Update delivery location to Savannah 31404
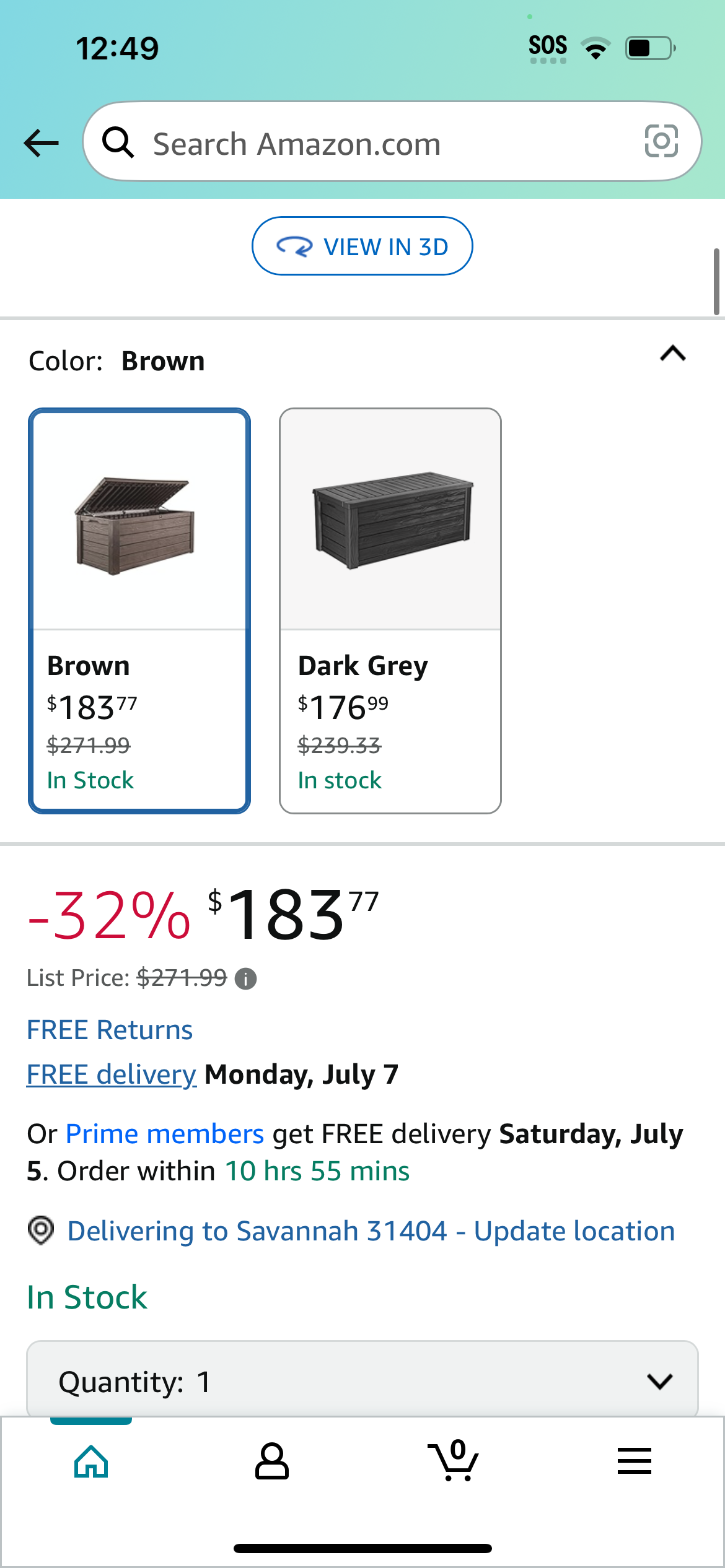Viewport: 725px width, 1568px height. click(x=371, y=1231)
